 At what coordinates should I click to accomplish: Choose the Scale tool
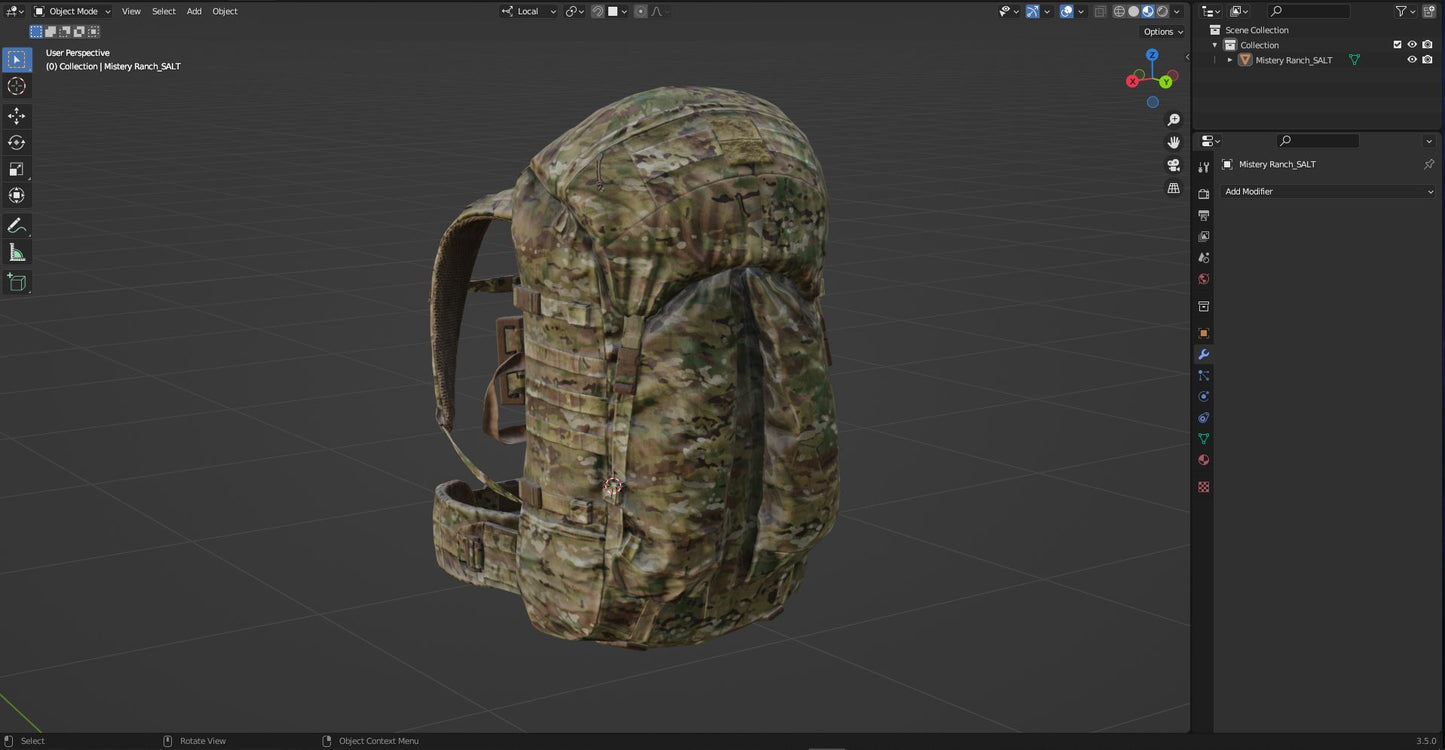coord(16,169)
